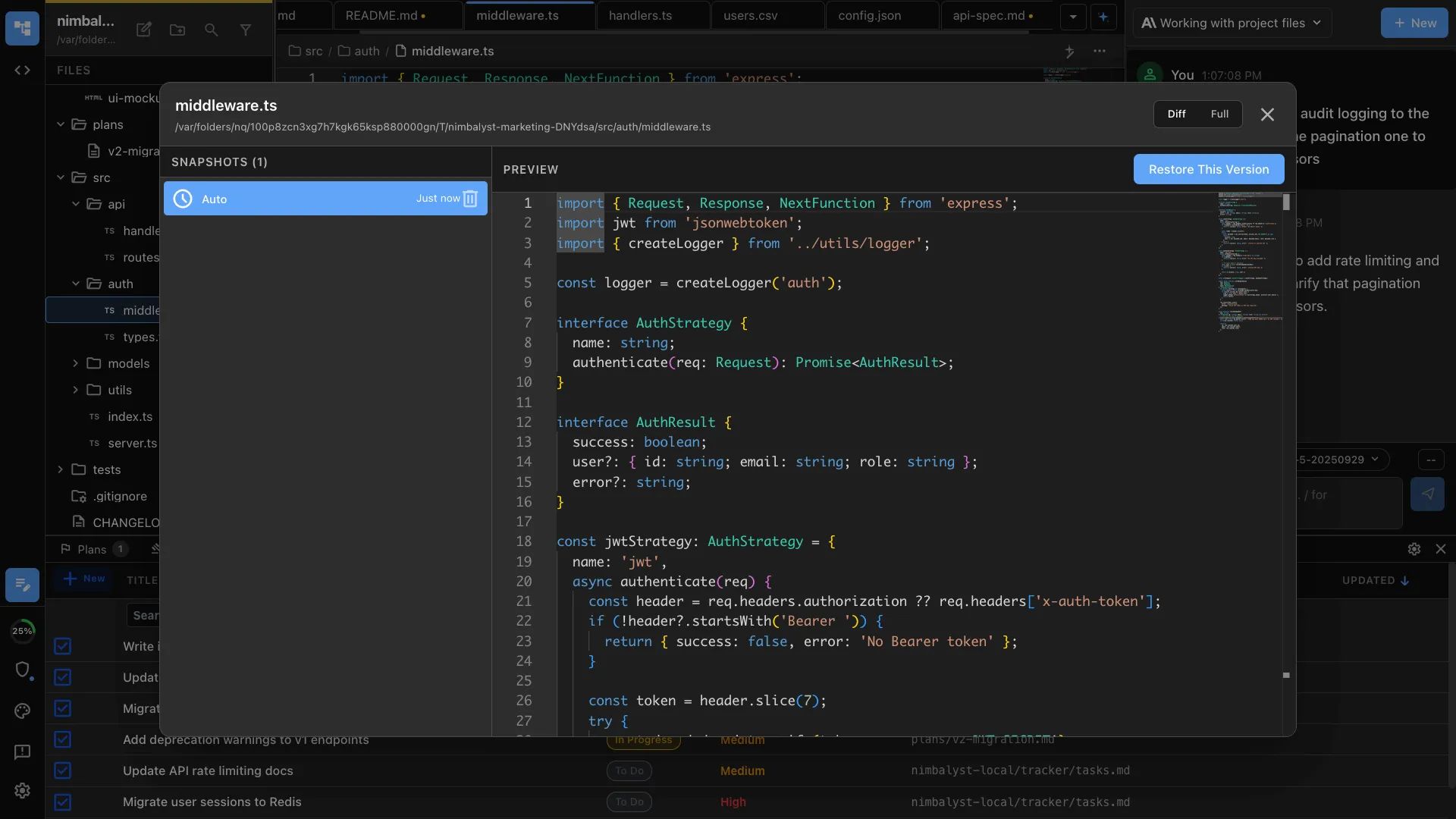Open the settings gear in left rail
1456x819 pixels.
coord(22,790)
